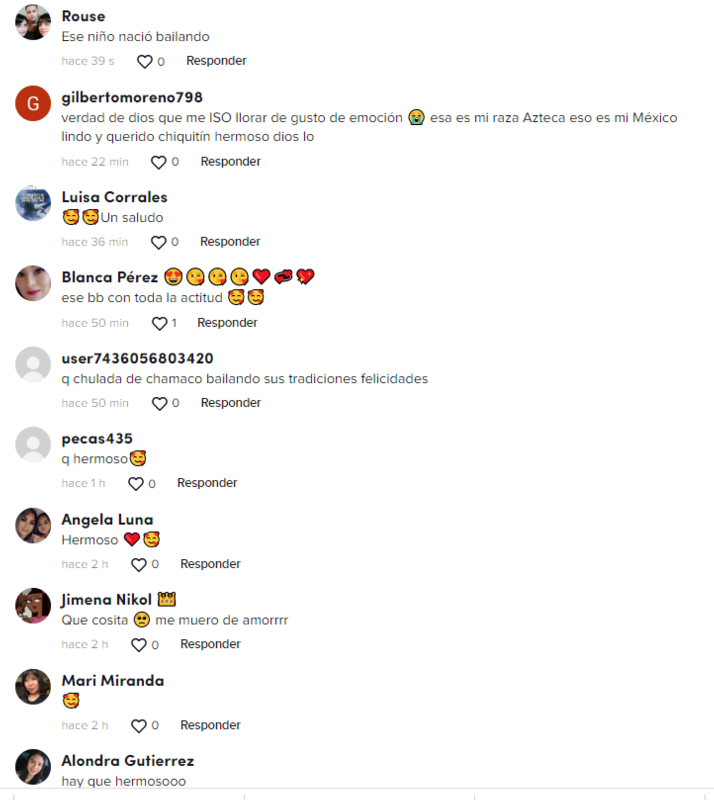
Task: Reply to Luisa Corrales's comment
Action: coord(230,242)
